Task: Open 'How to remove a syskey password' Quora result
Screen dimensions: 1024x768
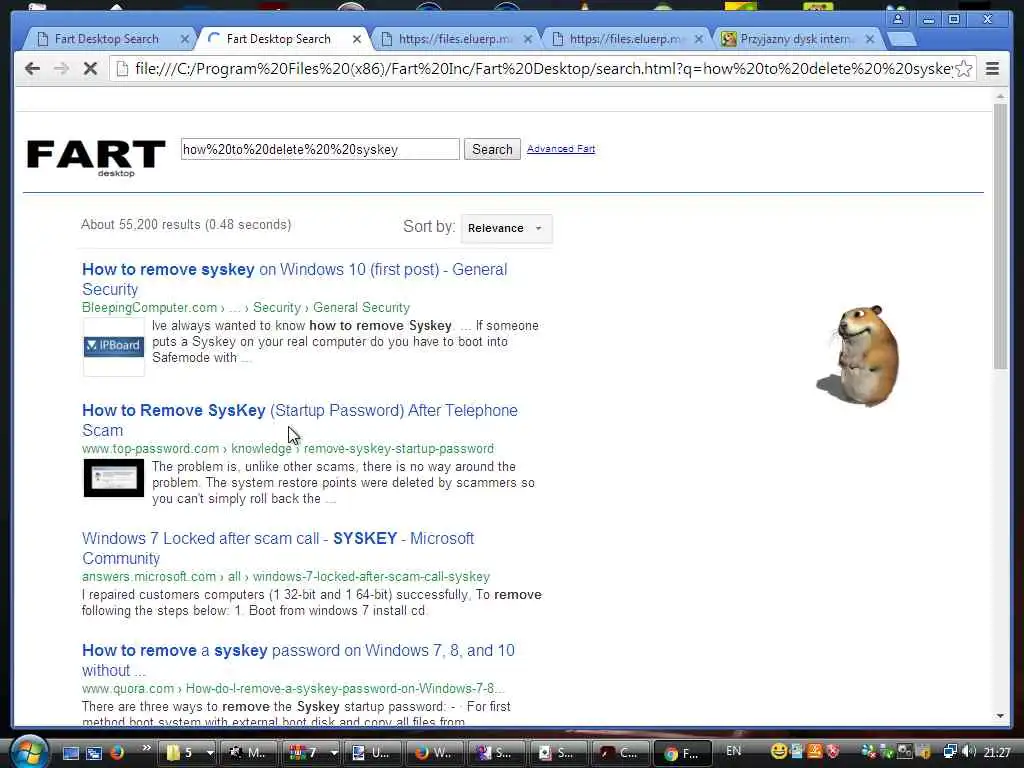Action: point(298,660)
